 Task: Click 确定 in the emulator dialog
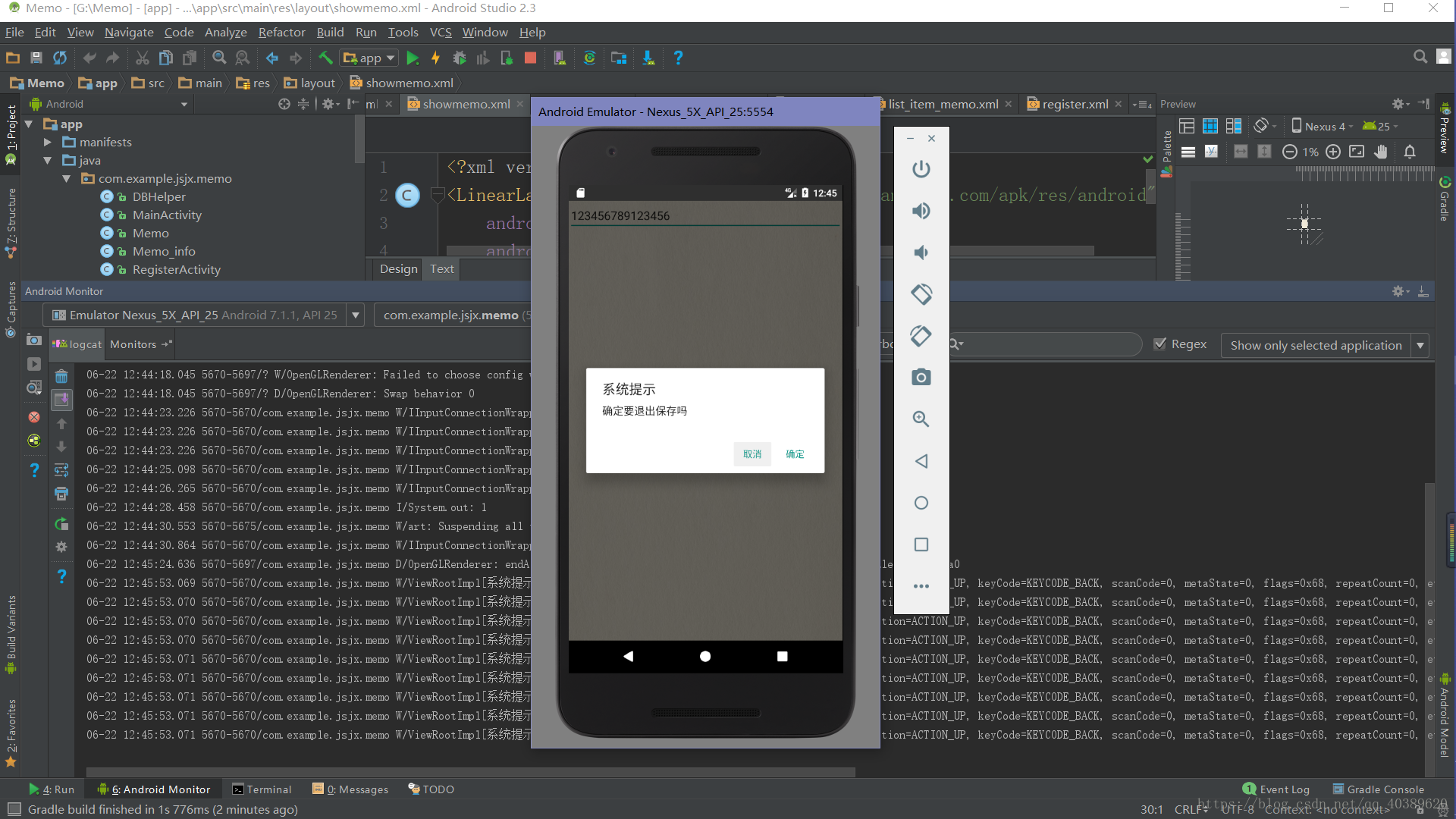click(795, 454)
